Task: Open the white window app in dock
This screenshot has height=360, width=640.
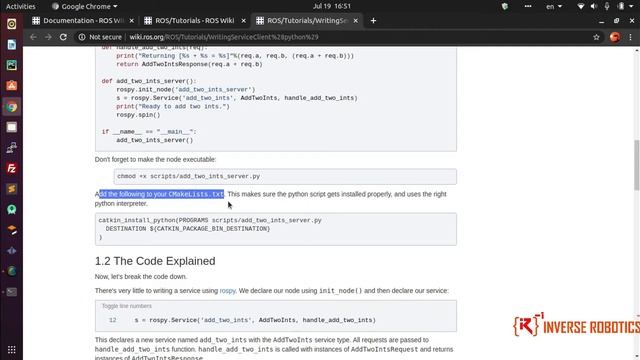Action: [11, 127]
